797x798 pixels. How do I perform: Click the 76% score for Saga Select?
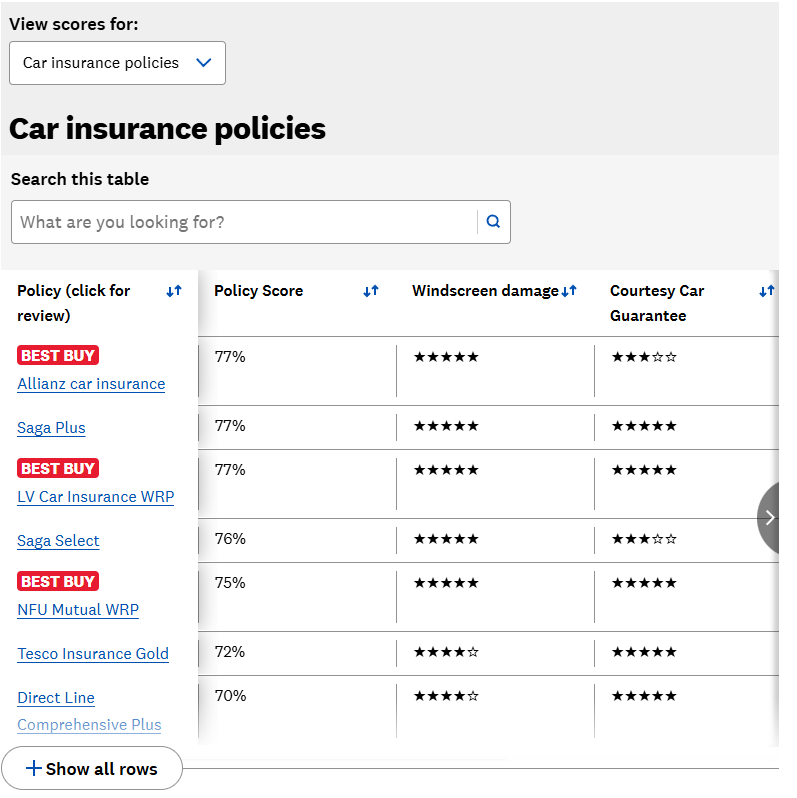point(230,538)
